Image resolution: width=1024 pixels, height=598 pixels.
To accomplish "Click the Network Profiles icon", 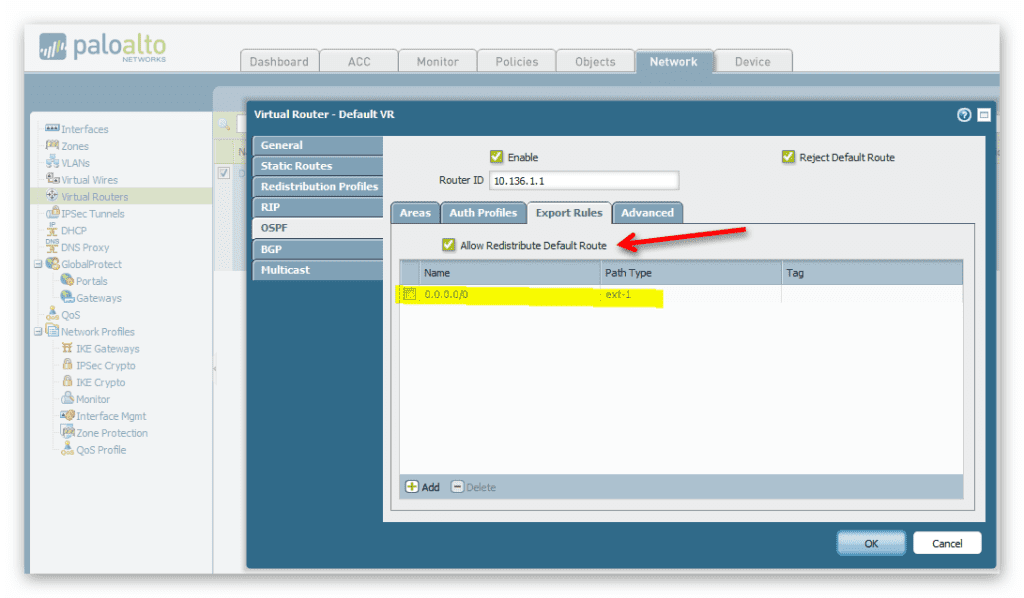I will [52, 331].
